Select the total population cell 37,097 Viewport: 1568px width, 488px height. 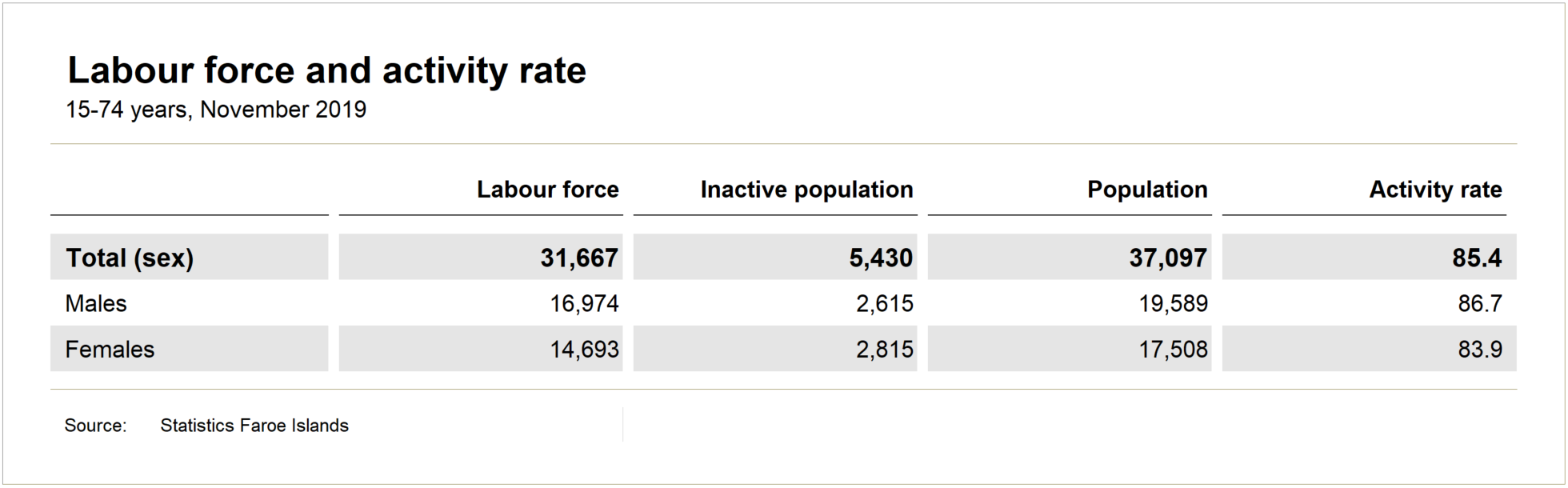1168,258
